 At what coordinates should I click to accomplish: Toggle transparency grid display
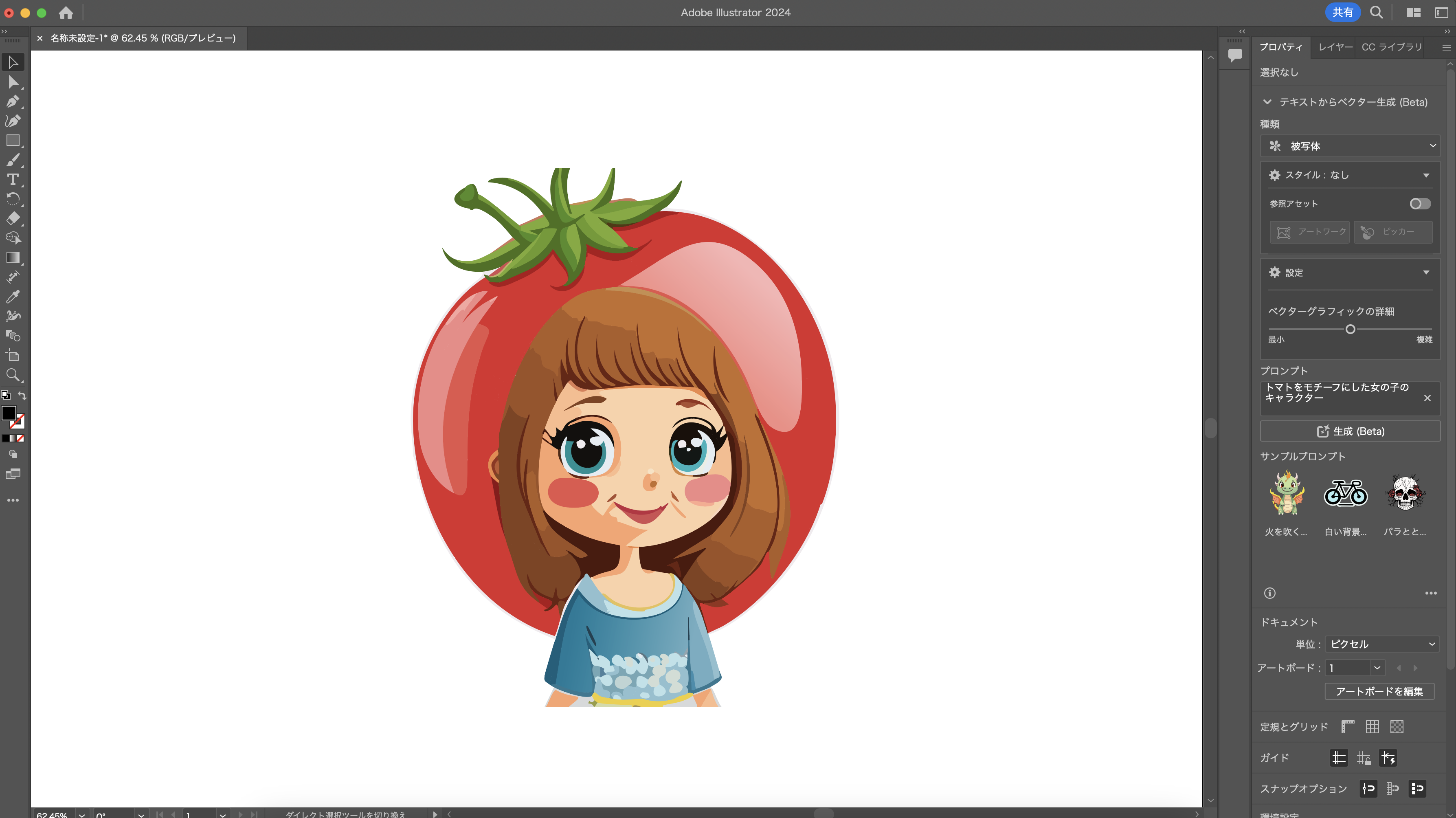(1397, 726)
